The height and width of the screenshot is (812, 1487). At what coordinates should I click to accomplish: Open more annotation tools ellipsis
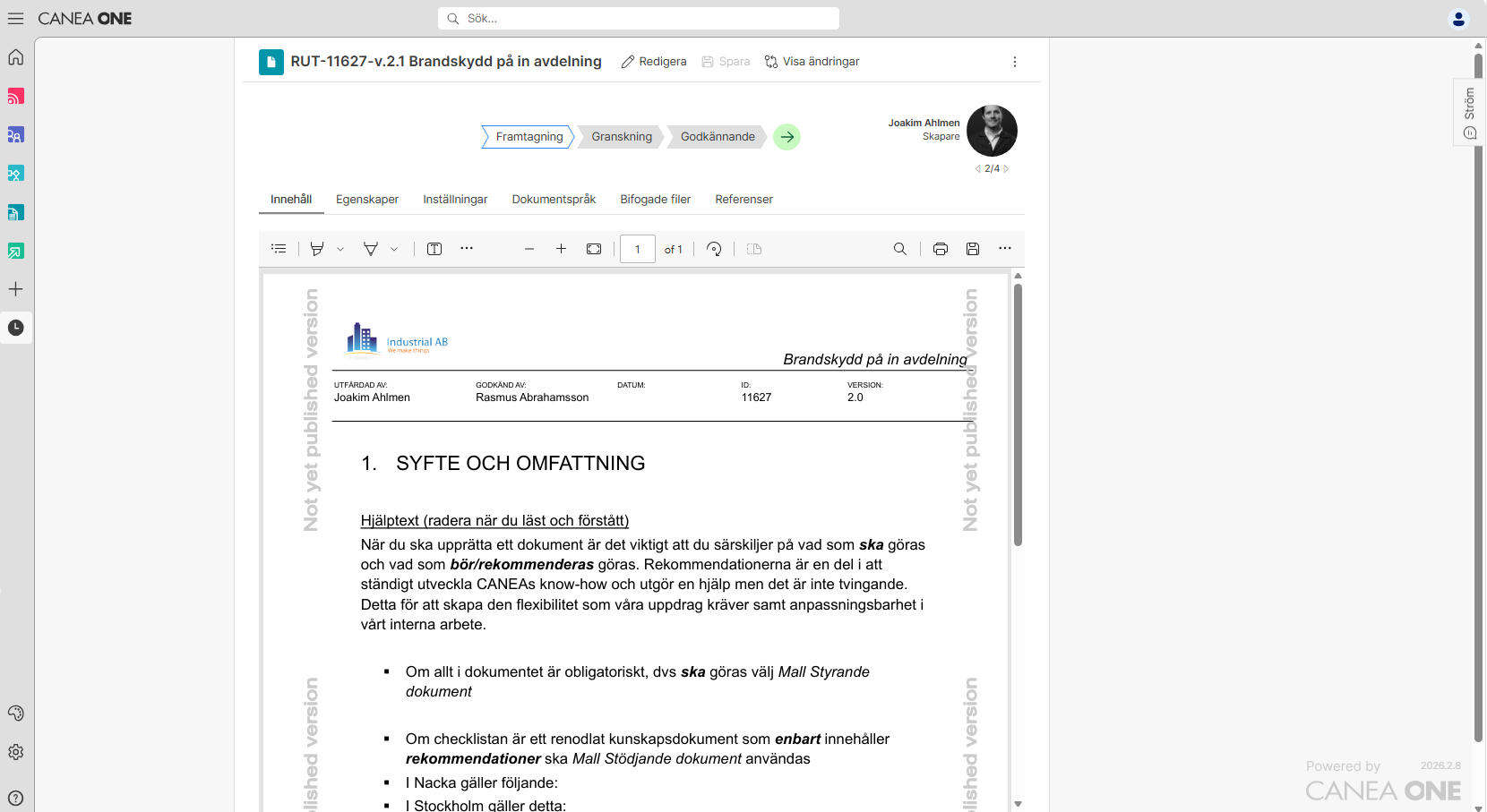[x=467, y=248]
